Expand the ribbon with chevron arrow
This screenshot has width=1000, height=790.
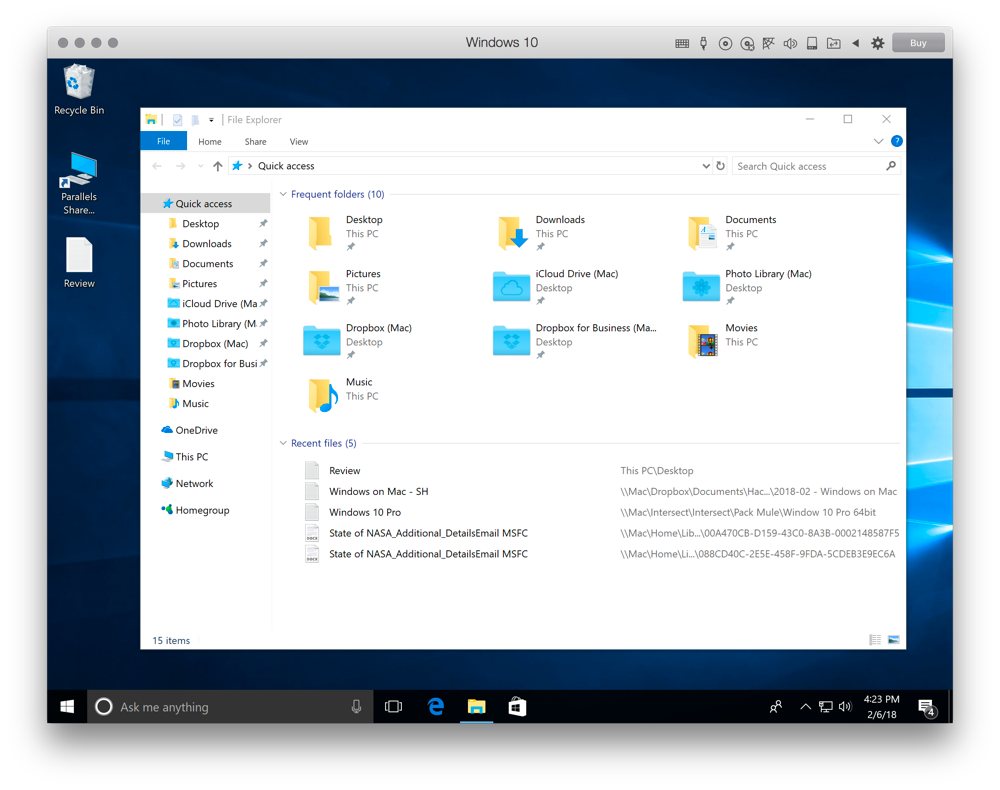click(878, 141)
